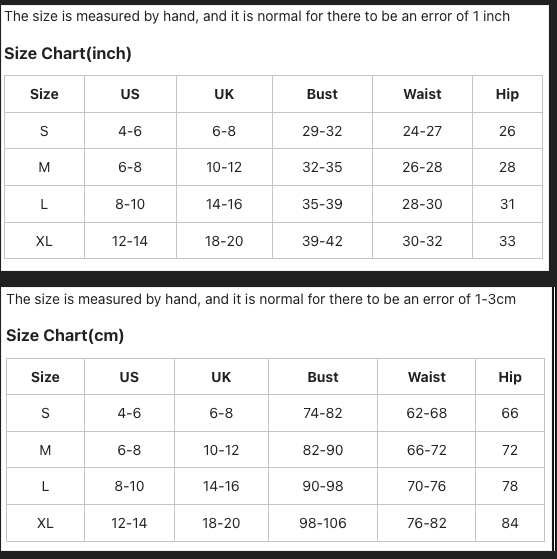Click the 1-3cm error note text
Viewport: 557px width, 559px height.
pos(261,299)
